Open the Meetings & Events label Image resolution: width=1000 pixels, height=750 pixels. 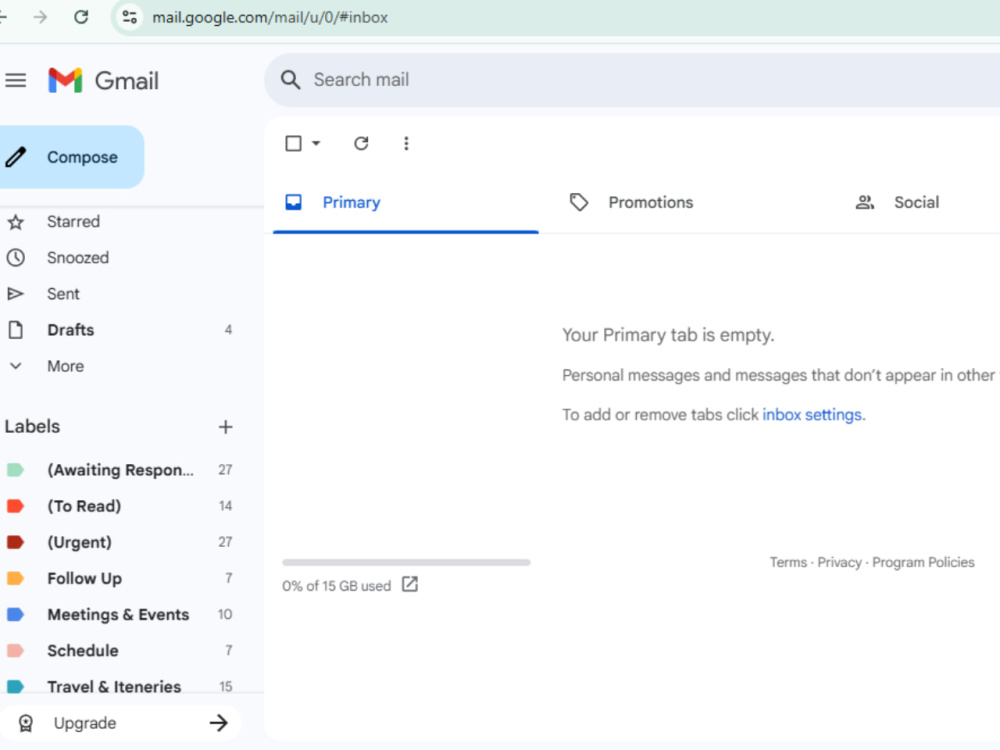coord(121,615)
